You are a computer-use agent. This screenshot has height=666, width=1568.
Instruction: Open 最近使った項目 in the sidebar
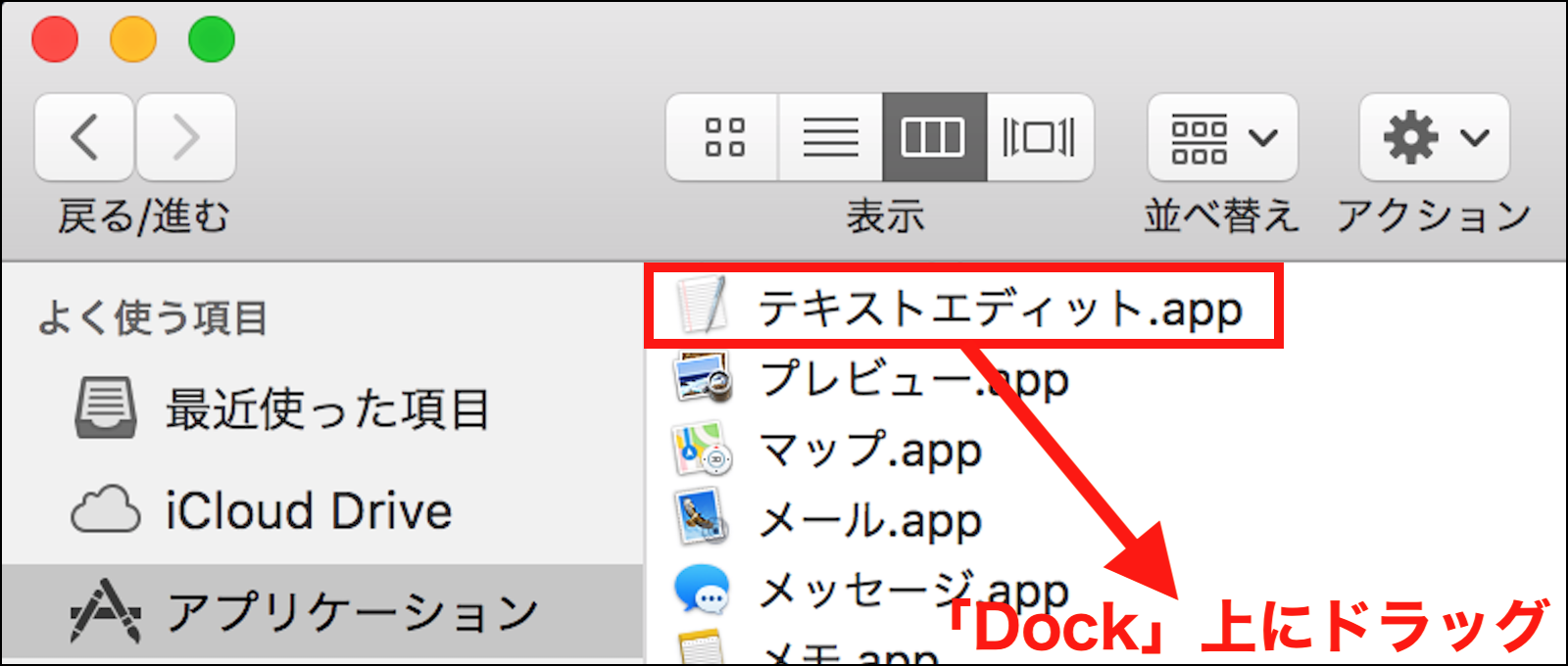322,409
